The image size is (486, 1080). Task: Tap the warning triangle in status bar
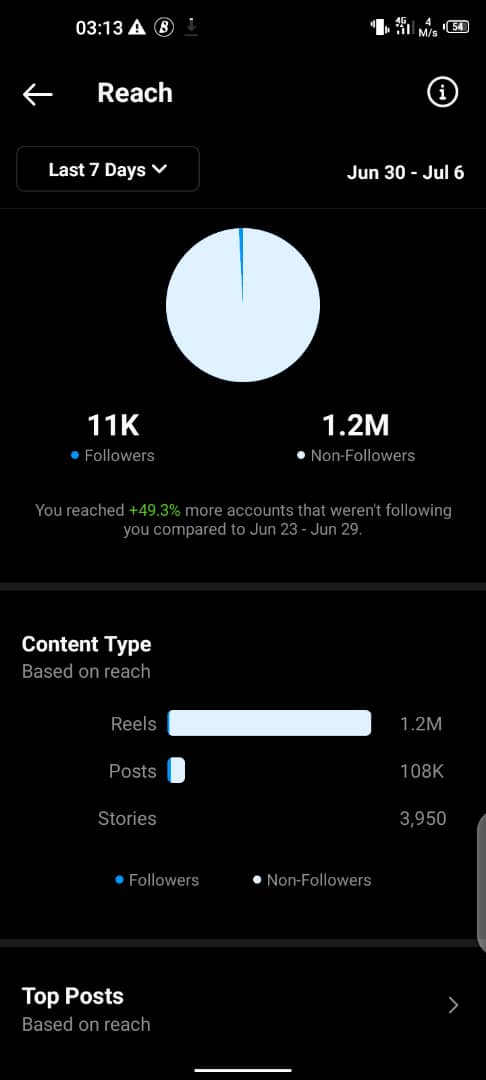point(136,28)
